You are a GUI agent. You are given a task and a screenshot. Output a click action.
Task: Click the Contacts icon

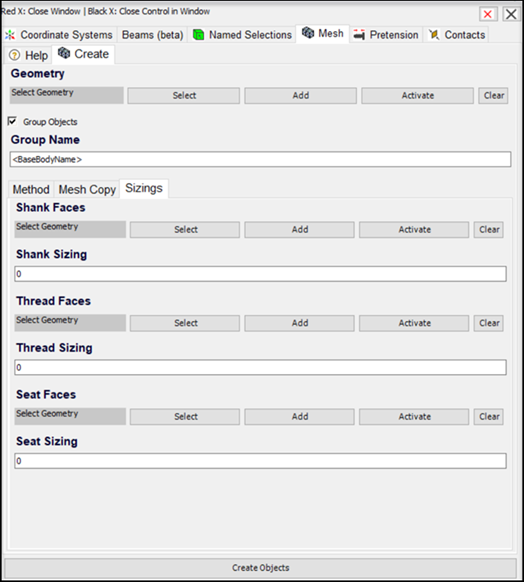pos(434,35)
